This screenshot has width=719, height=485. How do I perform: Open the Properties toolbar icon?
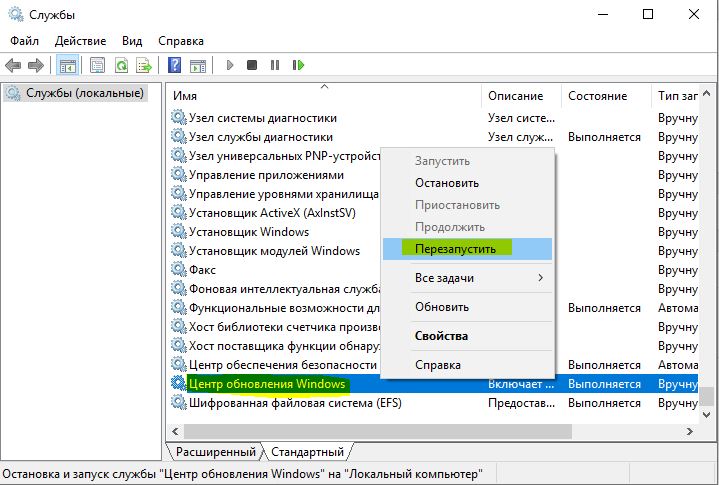[x=97, y=66]
